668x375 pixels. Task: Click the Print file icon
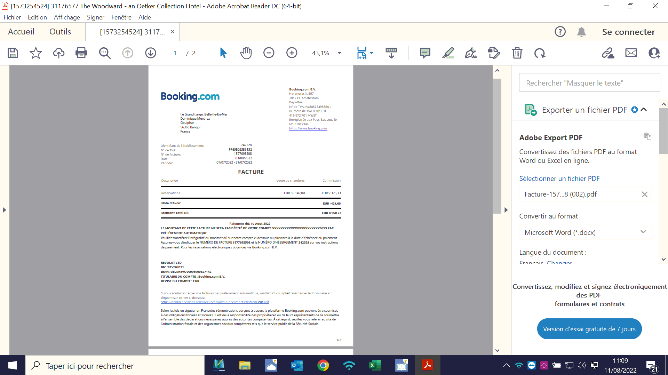[81, 53]
